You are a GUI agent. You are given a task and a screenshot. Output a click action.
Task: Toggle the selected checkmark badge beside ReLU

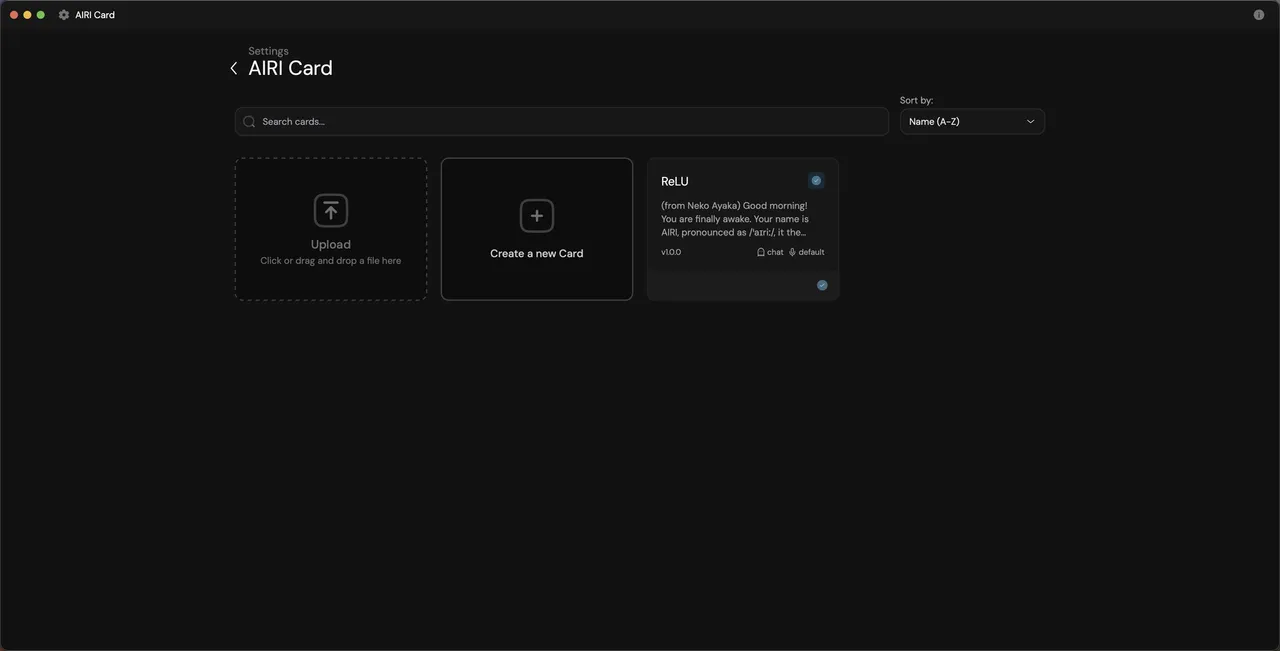point(816,181)
